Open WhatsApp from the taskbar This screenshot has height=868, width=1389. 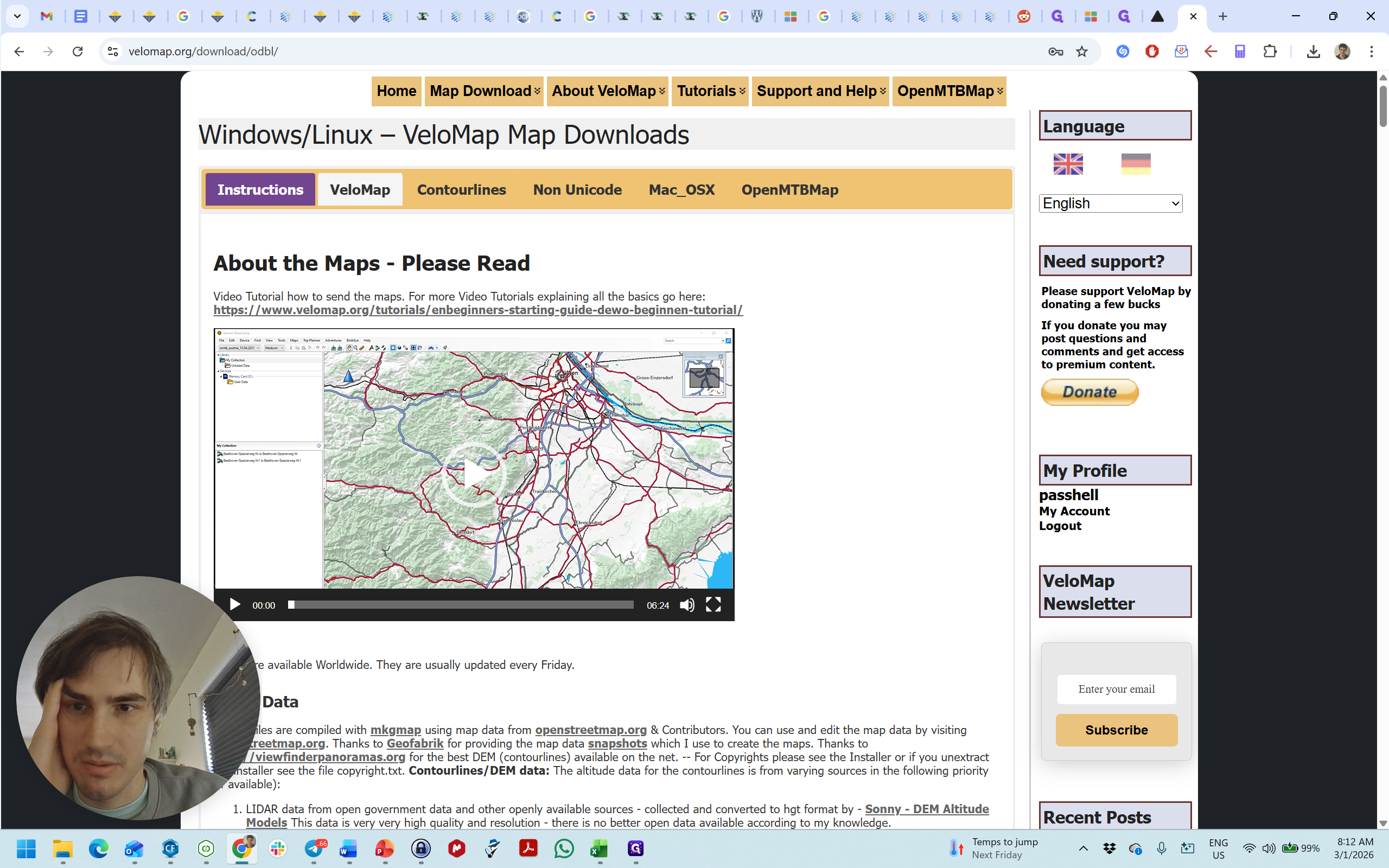tap(564, 848)
